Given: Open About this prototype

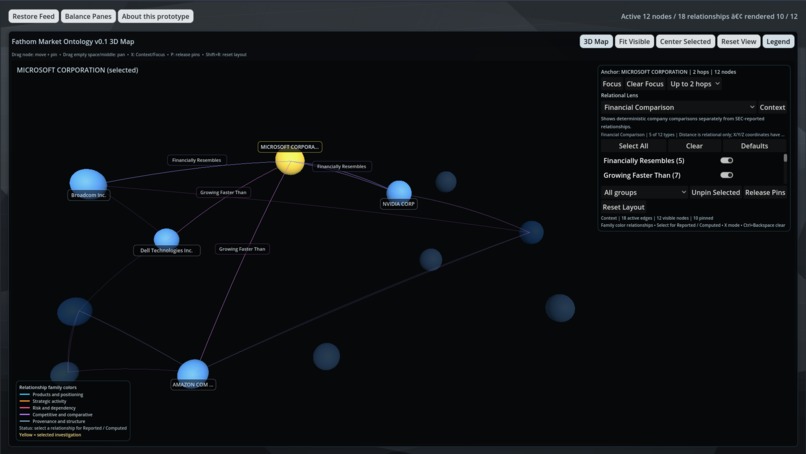Looking at the screenshot, I should 155,16.
